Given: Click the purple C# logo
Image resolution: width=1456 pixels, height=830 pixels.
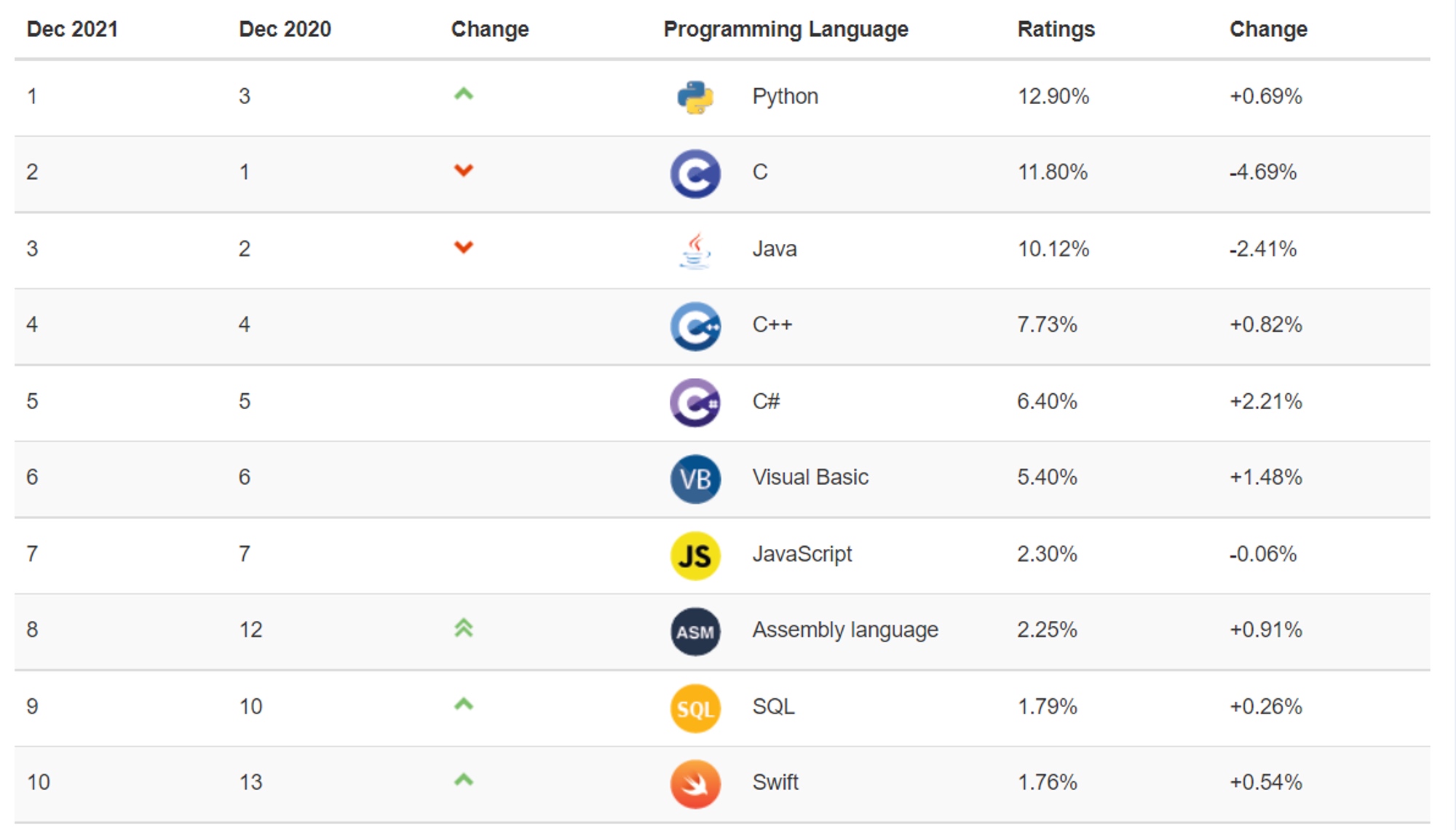Looking at the screenshot, I should 695,403.
